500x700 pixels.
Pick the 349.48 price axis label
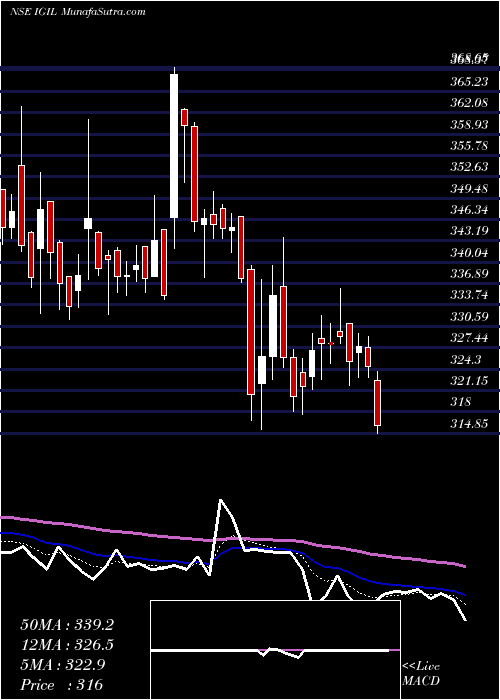[469, 188]
